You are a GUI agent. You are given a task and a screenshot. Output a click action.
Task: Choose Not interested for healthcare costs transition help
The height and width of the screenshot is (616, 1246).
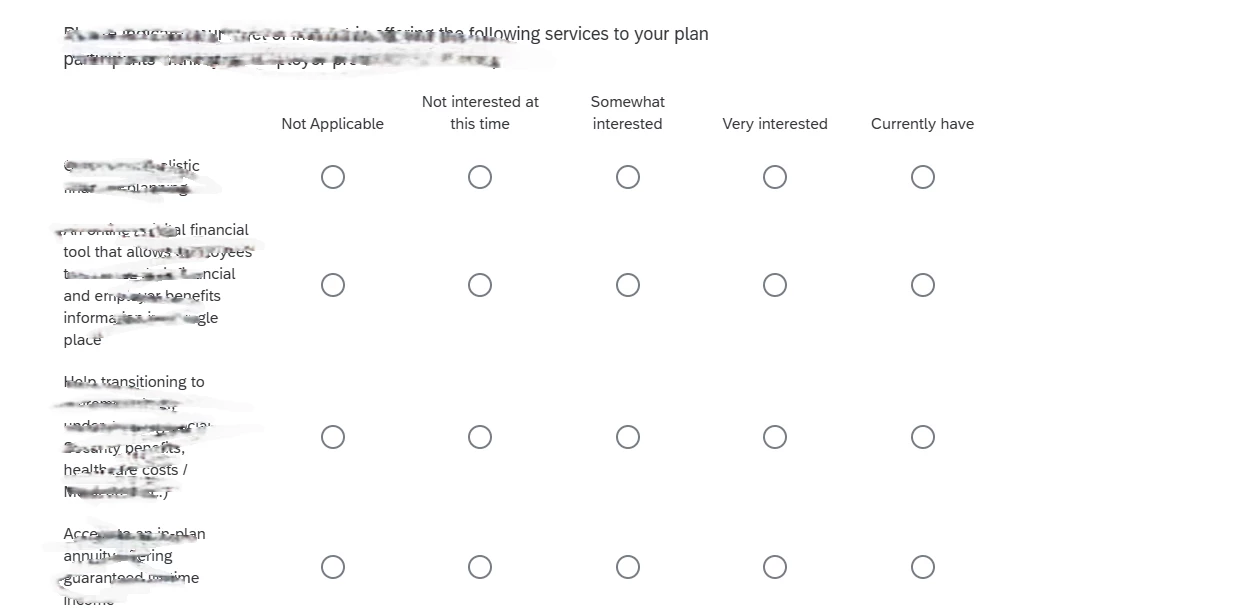[x=480, y=437]
